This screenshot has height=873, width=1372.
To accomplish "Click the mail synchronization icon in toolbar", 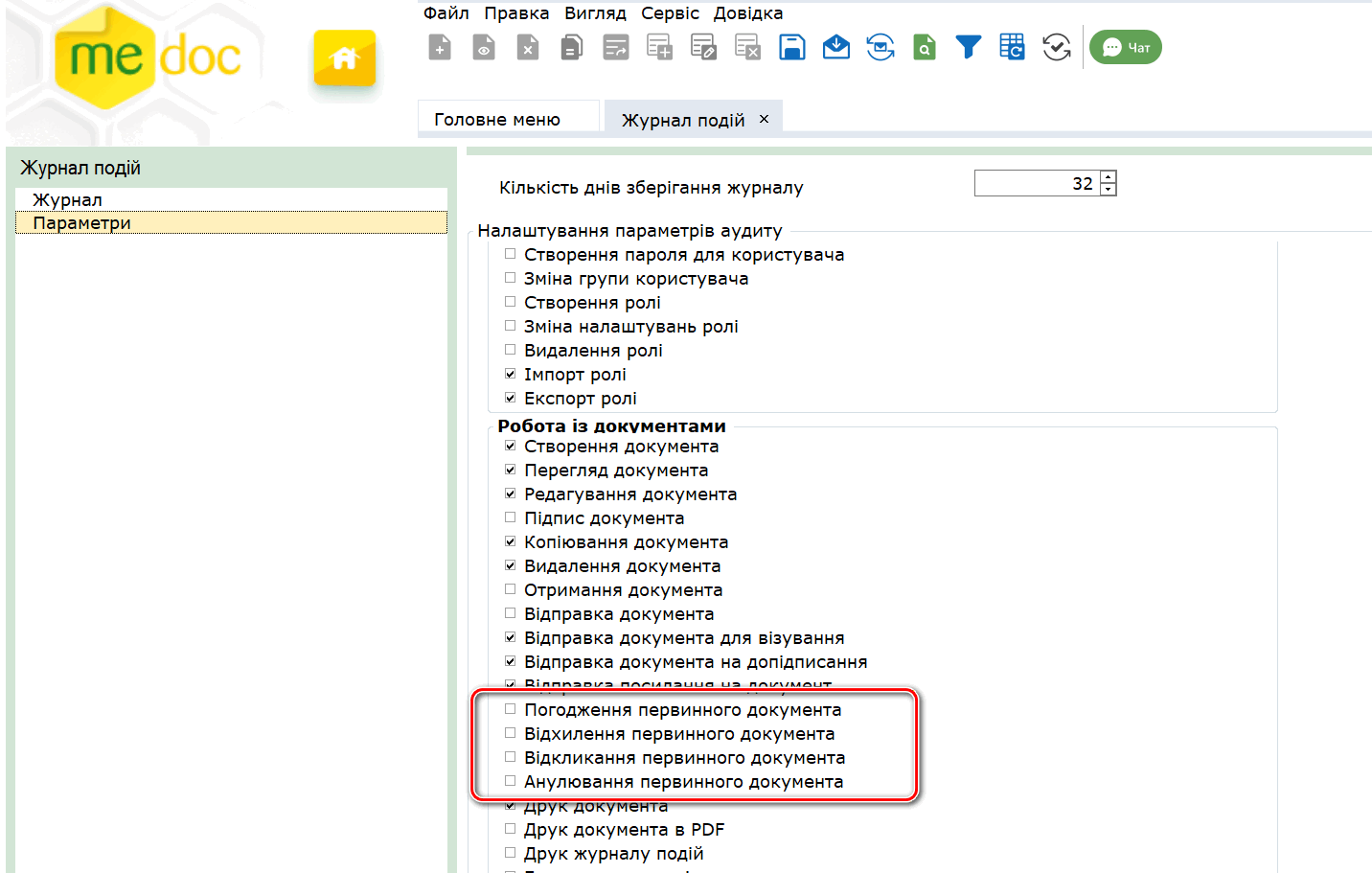I will pyautogui.click(x=880, y=47).
